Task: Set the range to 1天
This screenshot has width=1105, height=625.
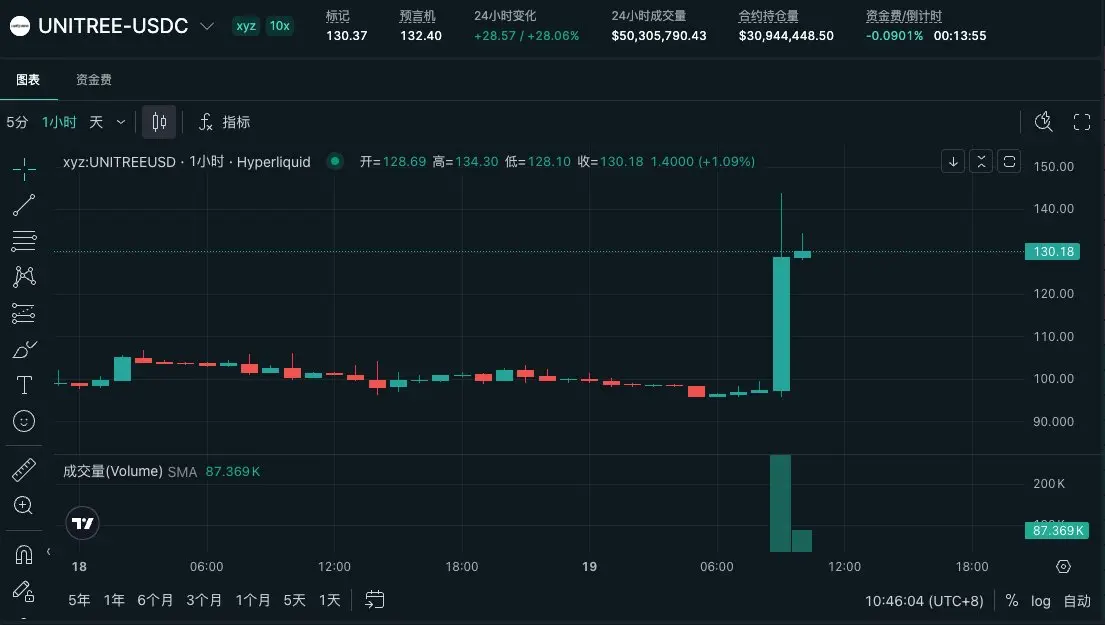Action: point(329,600)
